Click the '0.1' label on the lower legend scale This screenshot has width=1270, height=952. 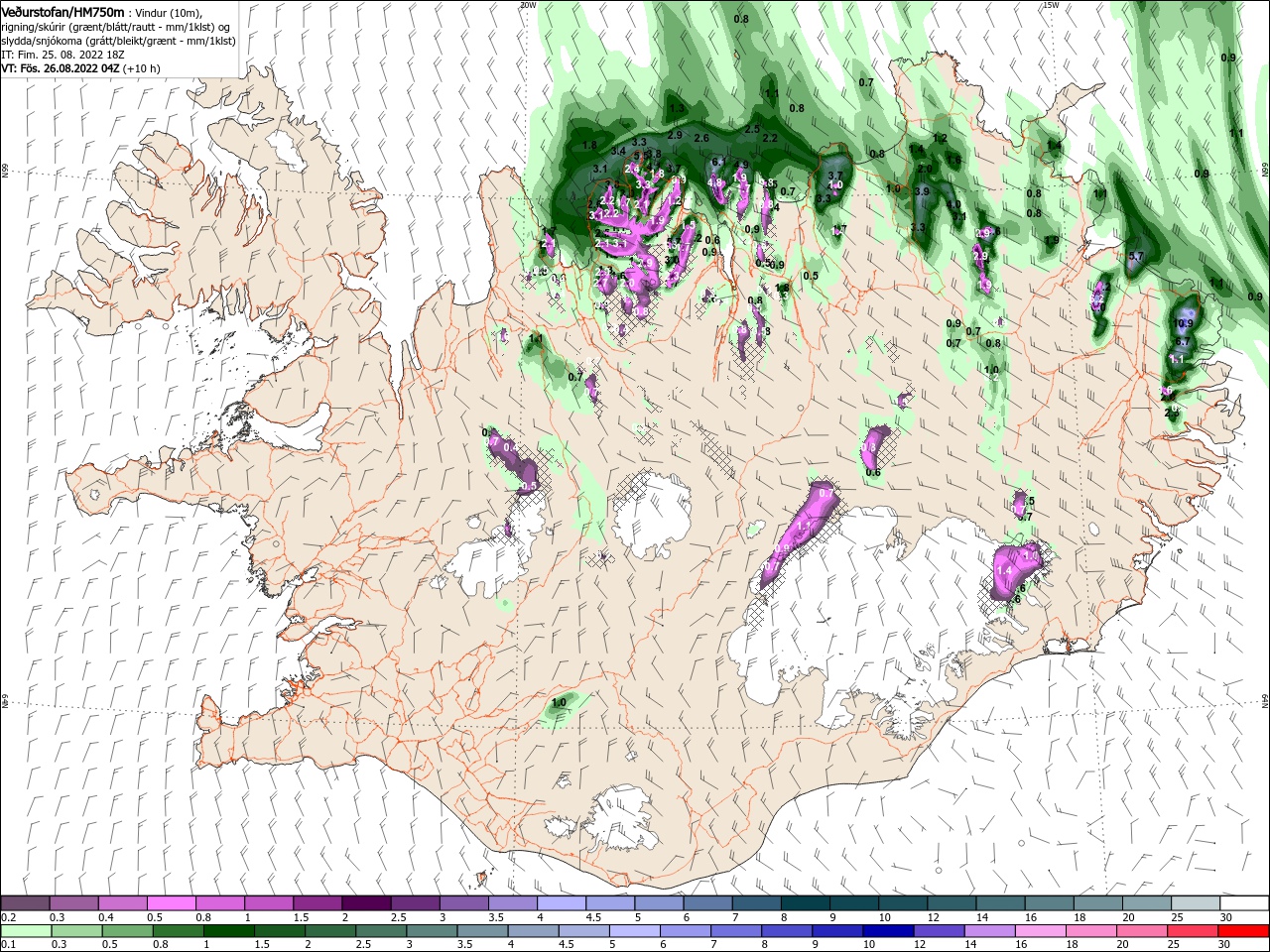7,945
